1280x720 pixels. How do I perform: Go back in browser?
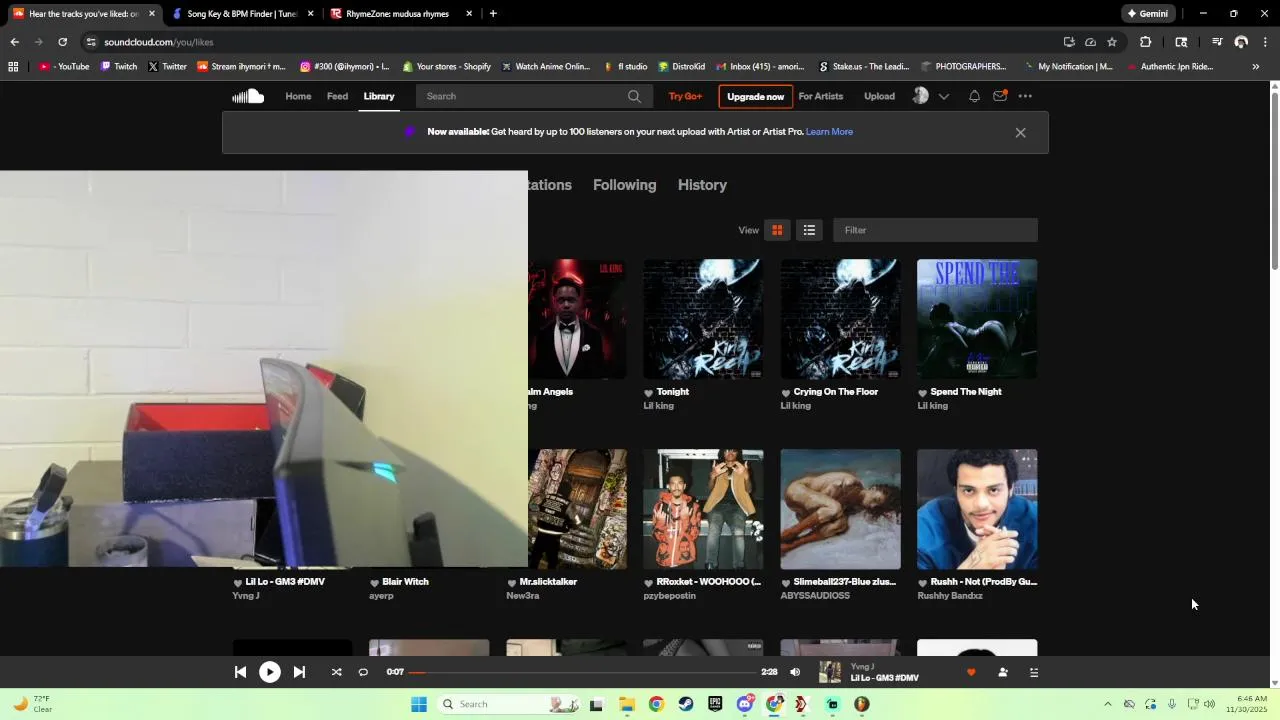tap(14, 42)
